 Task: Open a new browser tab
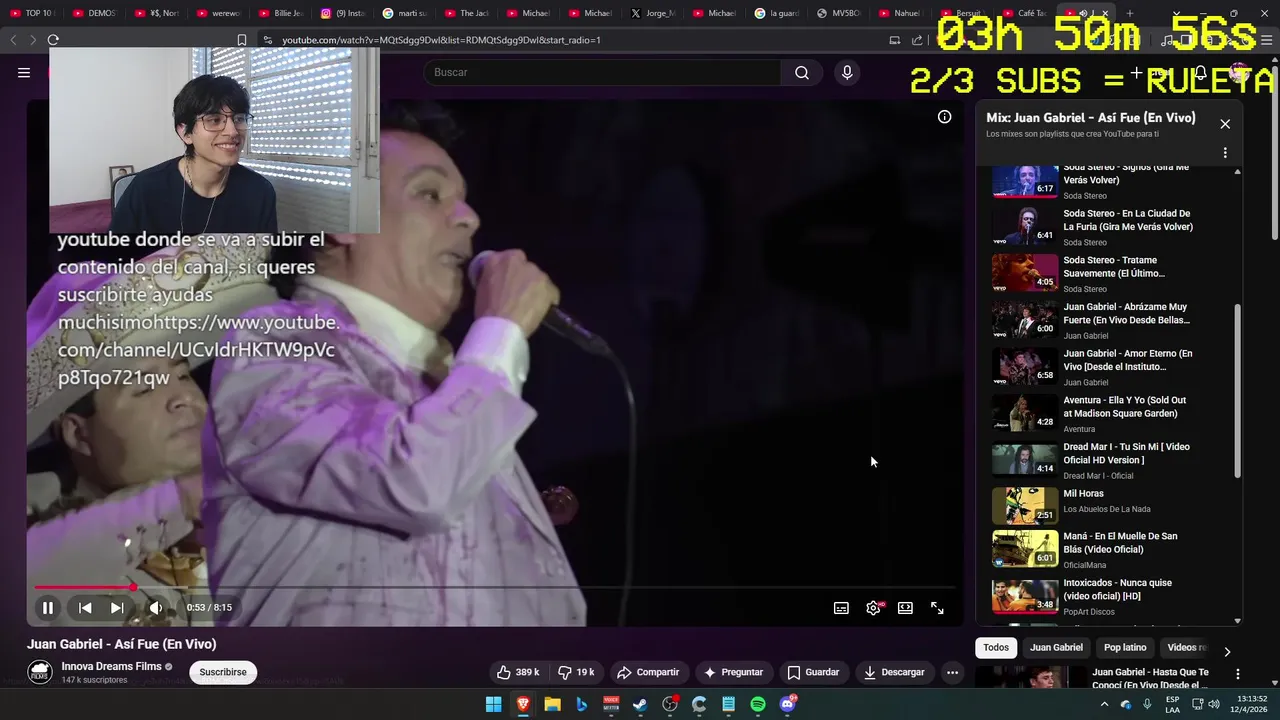1129,13
